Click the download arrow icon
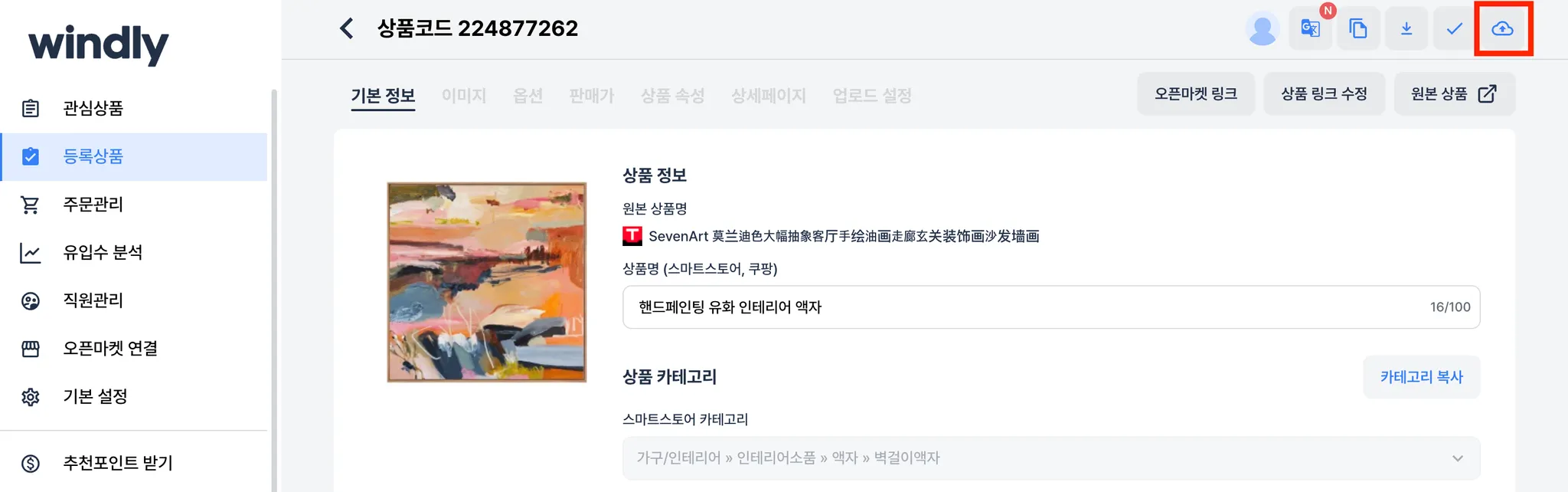The height and width of the screenshot is (492, 1568). [1406, 29]
